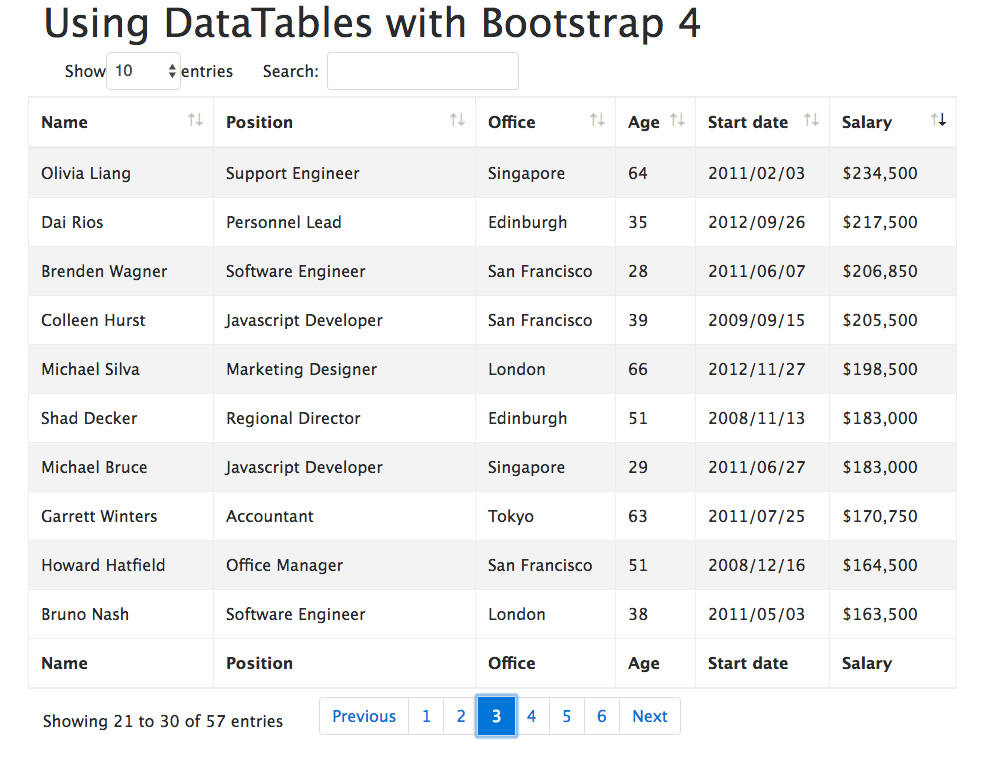
Task: Click the entries selector down stepper arrow
Action: coord(172,76)
